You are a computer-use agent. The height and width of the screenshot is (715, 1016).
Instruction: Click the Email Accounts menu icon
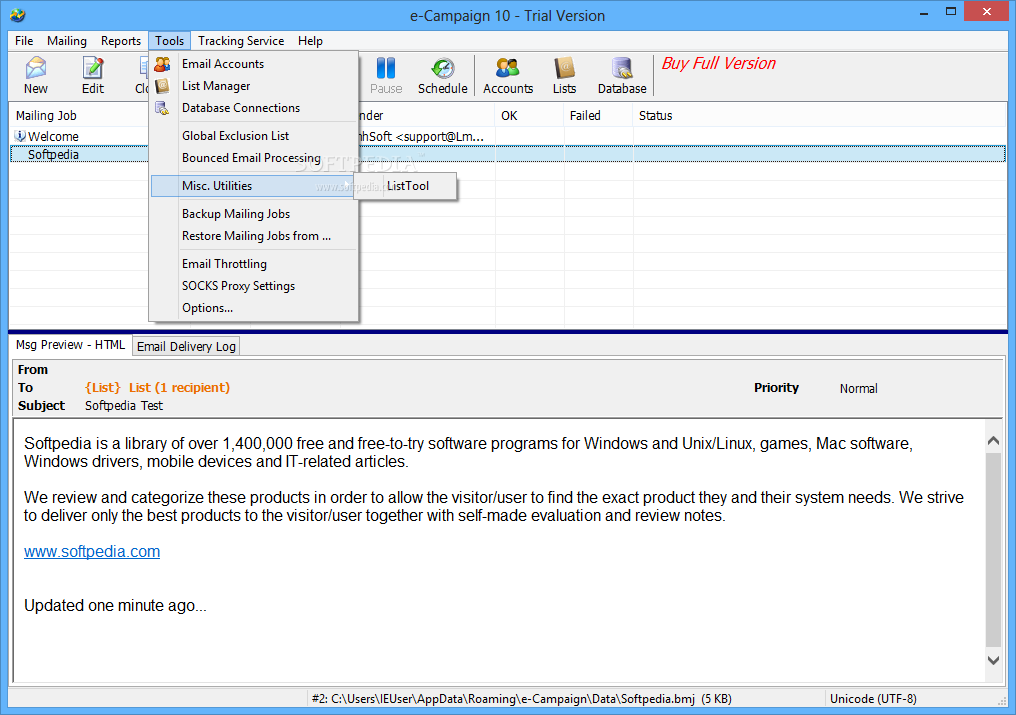coord(162,64)
